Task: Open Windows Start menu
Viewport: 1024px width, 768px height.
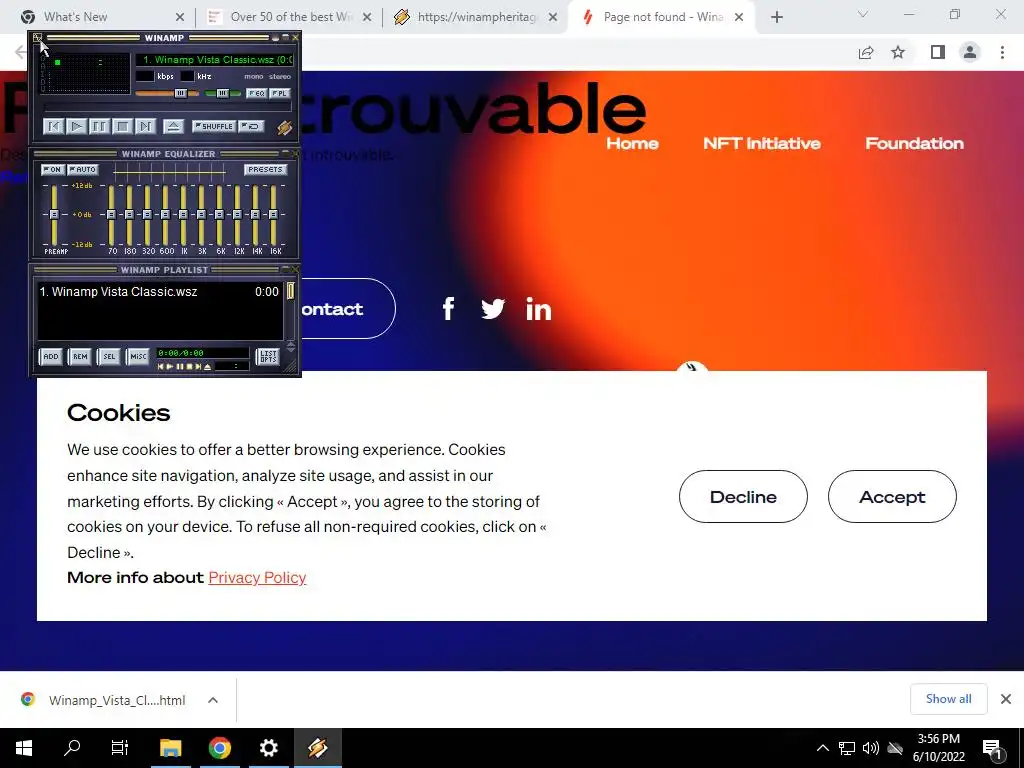Action: (x=24, y=748)
